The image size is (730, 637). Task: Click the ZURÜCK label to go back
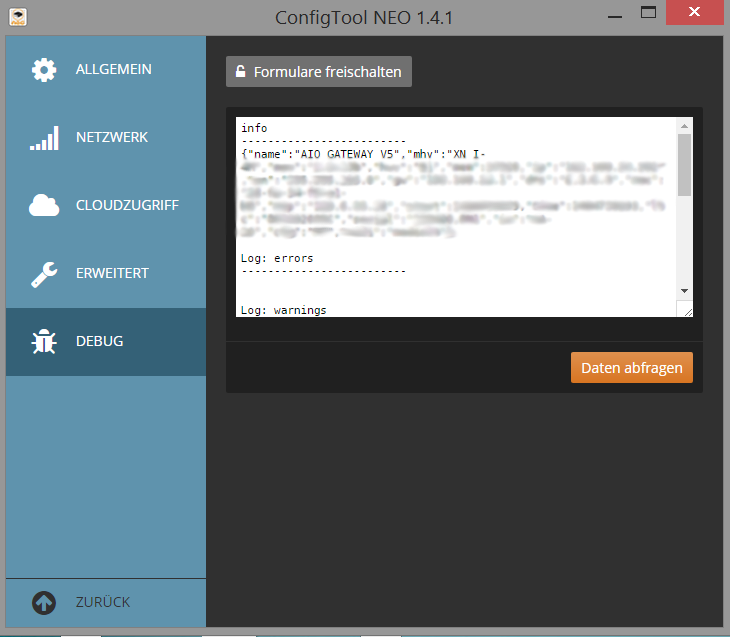point(102,603)
